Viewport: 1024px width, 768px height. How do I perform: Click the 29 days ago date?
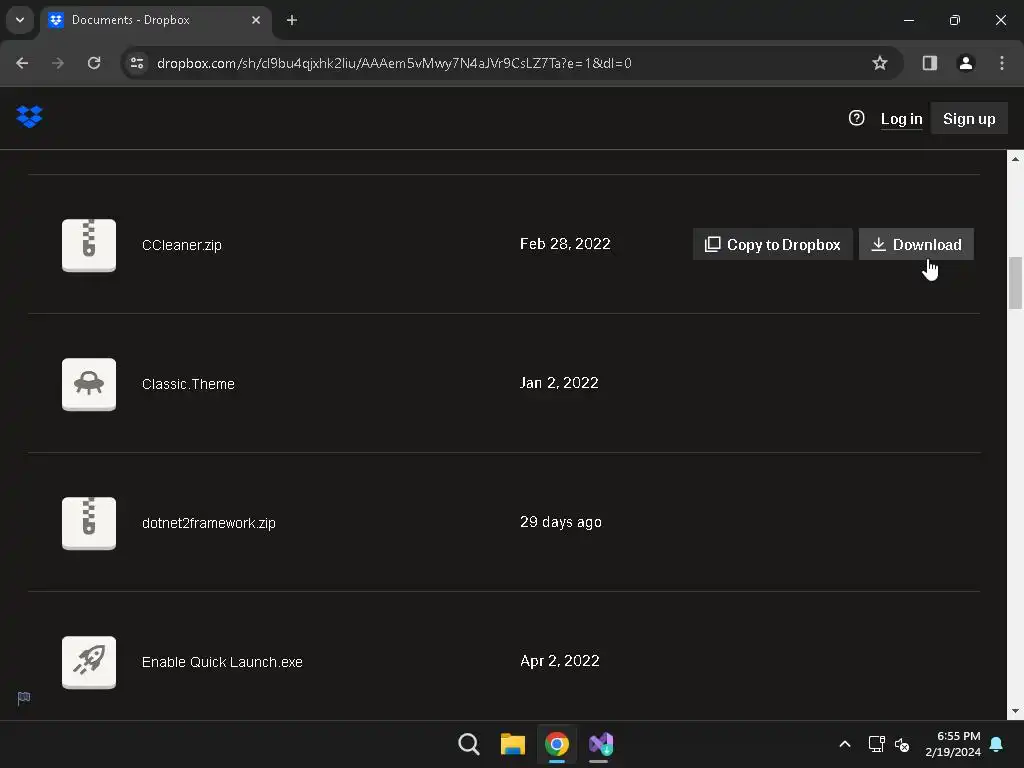coord(560,522)
